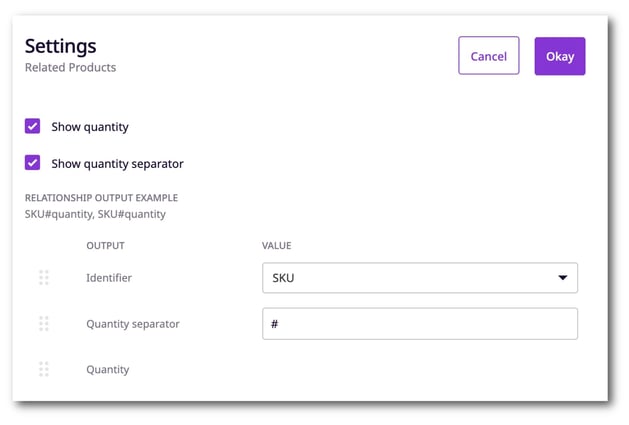Cancel the Related Products settings
Screen dimensions: 629x425
(489, 56)
